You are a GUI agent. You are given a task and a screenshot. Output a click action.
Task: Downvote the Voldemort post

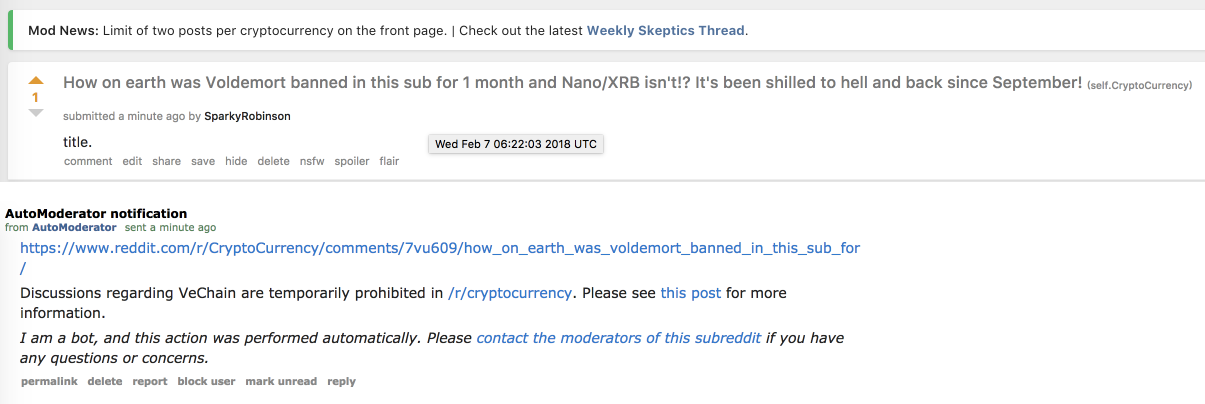(36, 113)
